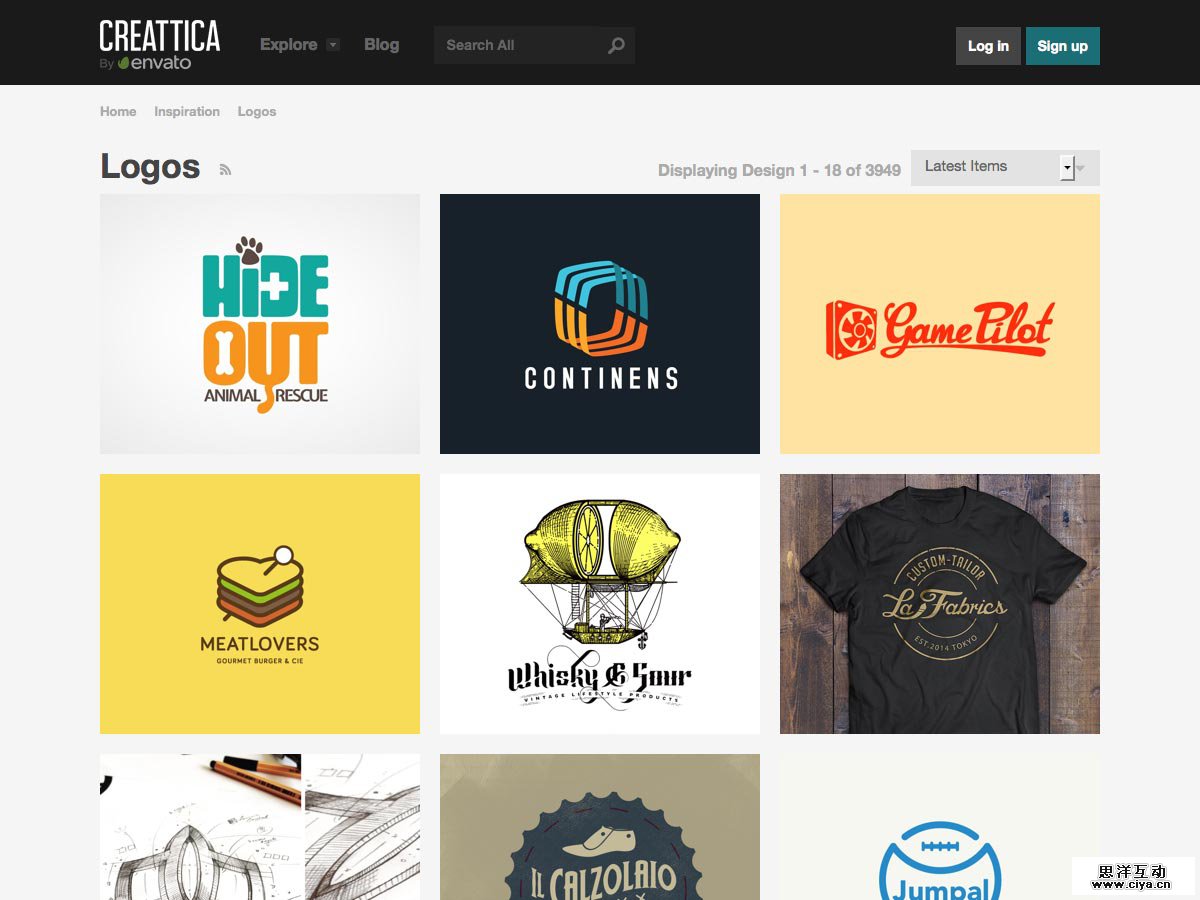Click inside the Search All field
The width and height of the screenshot is (1200, 900).
click(510, 45)
